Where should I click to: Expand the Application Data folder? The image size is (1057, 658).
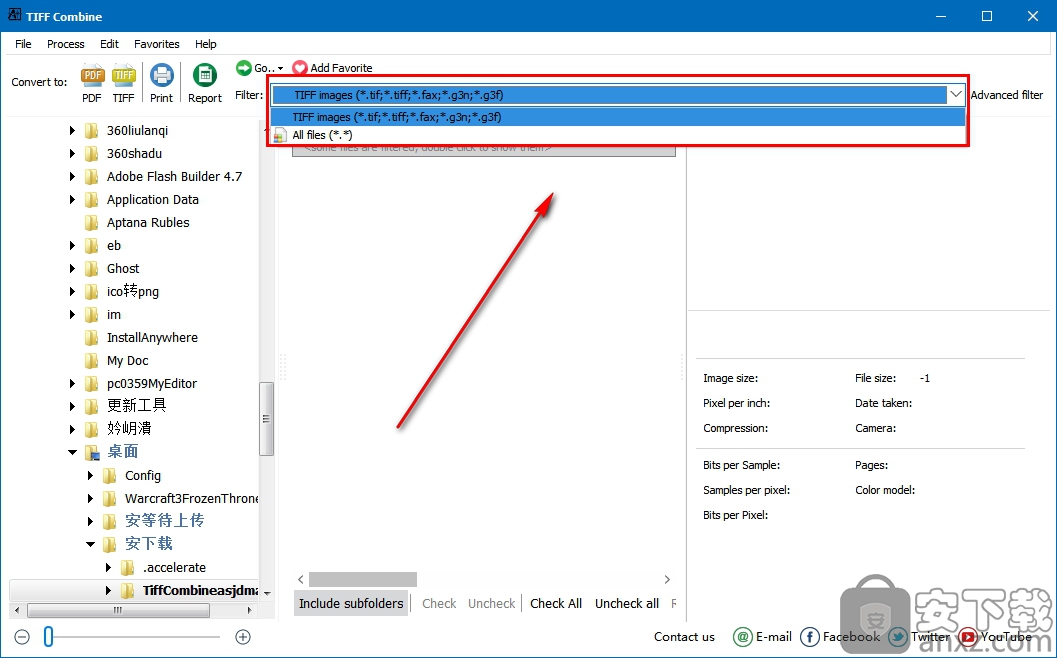click(x=72, y=200)
